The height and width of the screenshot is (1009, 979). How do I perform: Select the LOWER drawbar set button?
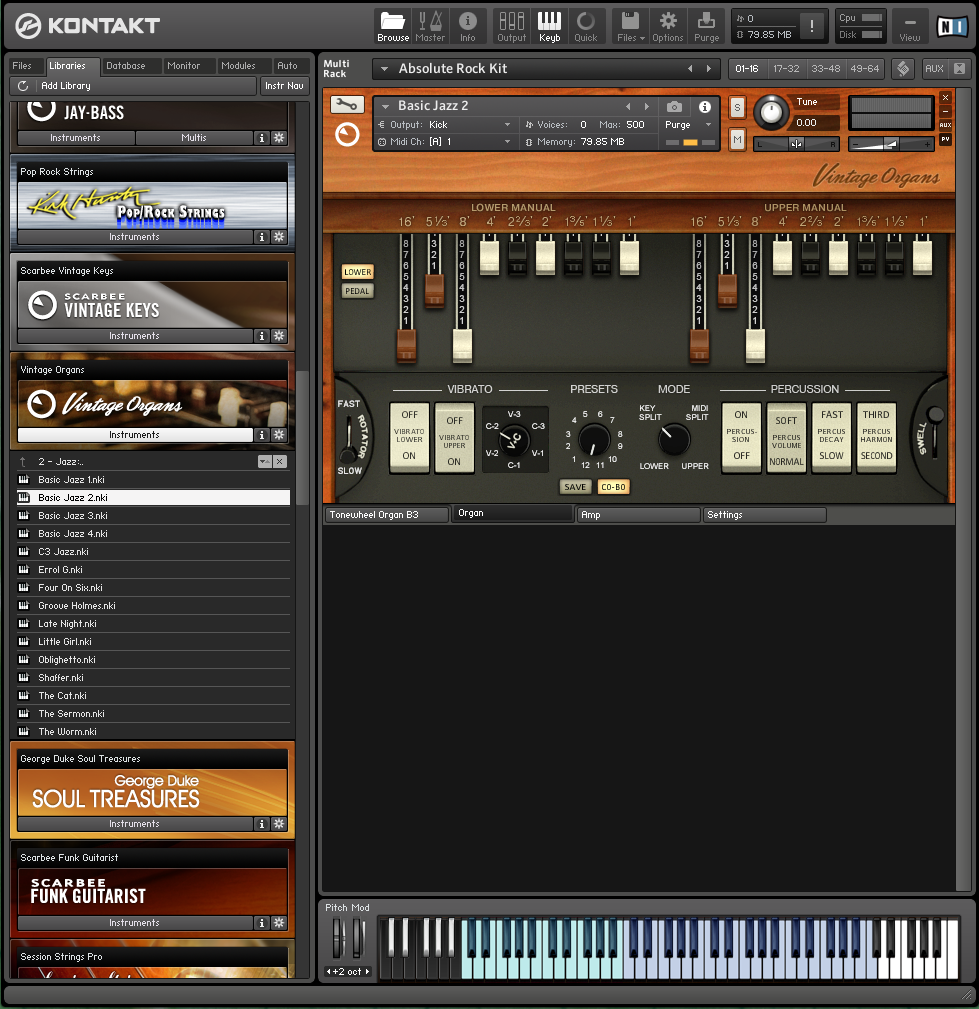(x=357, y=272)
